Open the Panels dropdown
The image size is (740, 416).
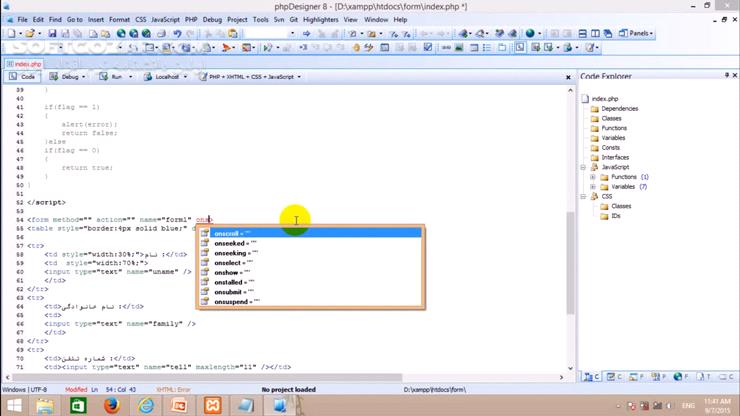click(x=636, y=34)
